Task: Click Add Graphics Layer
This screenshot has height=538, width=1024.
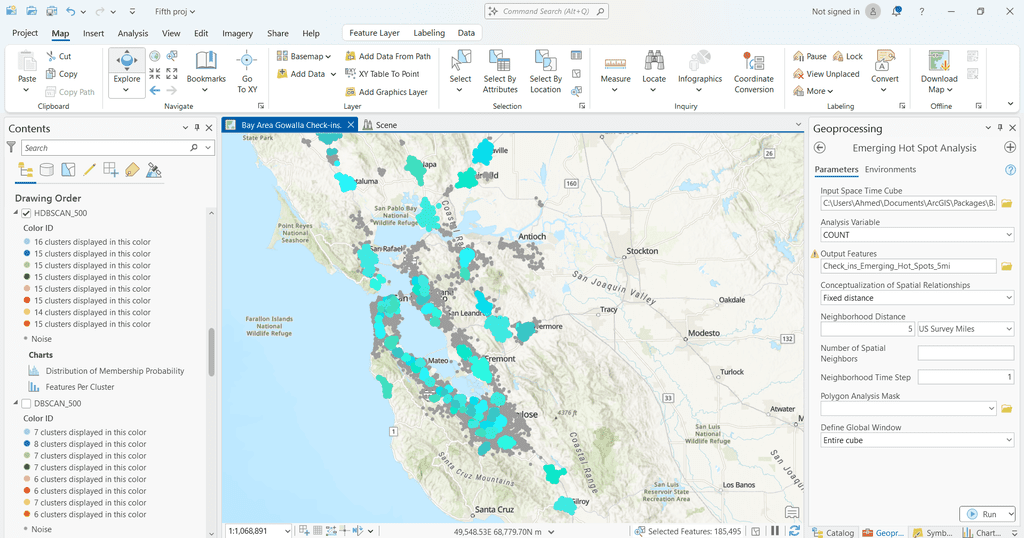Action: pyautogui.click(x=386, y=92)
